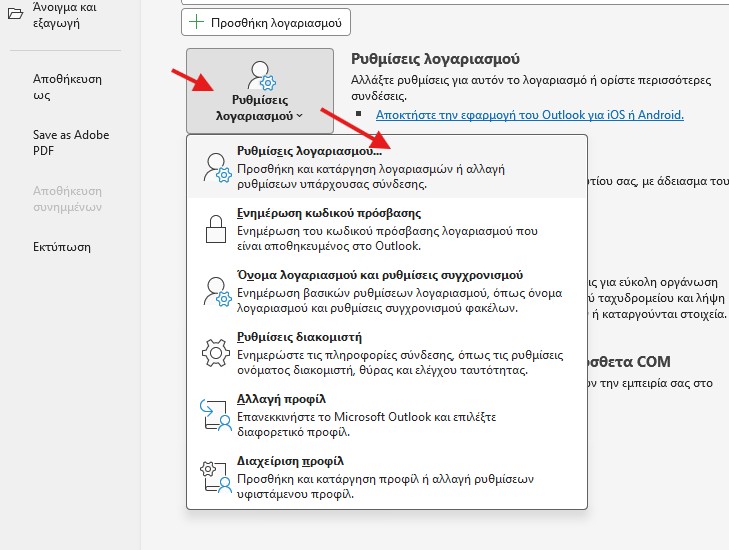Open Αποθήκευση ως in the left sidebar
This screenshot has height=550, width=729.
point(67,87)
